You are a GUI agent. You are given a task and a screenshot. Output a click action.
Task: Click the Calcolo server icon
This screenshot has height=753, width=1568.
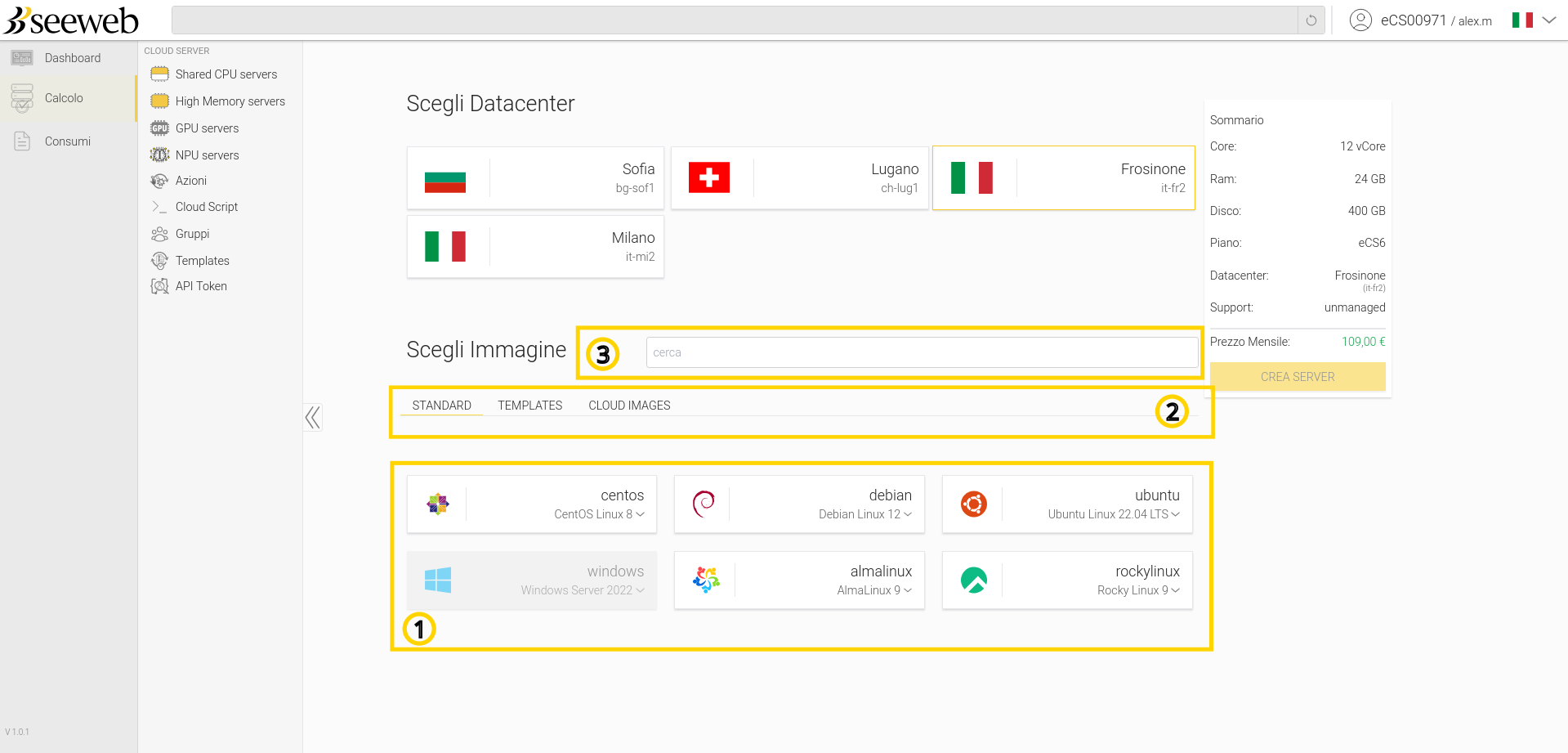[22, 98]
